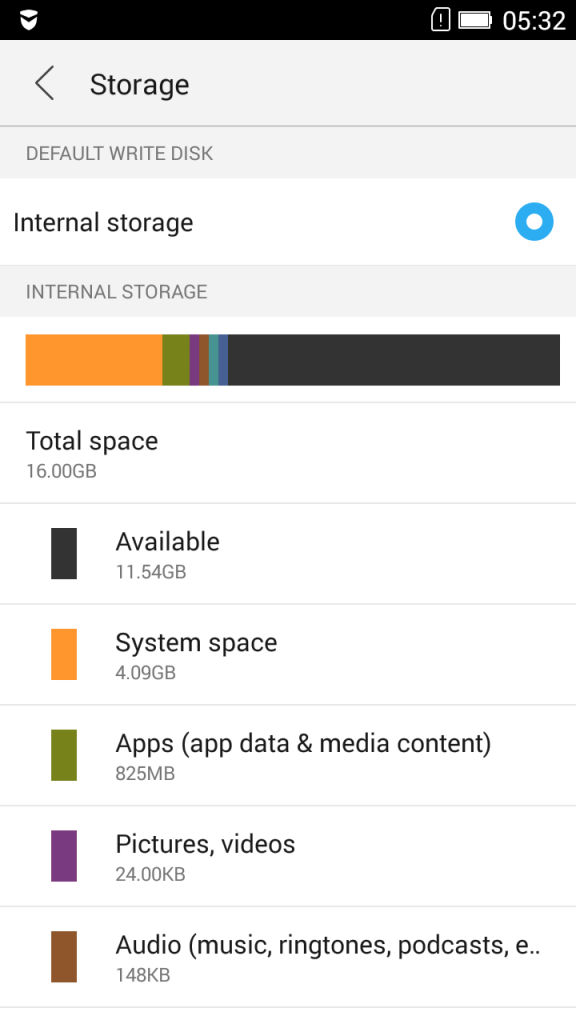Open the System space 4.09GB entry
The width and height of the screenshot is (576, 1024).
pyautogui.click(x=288, y=654)
